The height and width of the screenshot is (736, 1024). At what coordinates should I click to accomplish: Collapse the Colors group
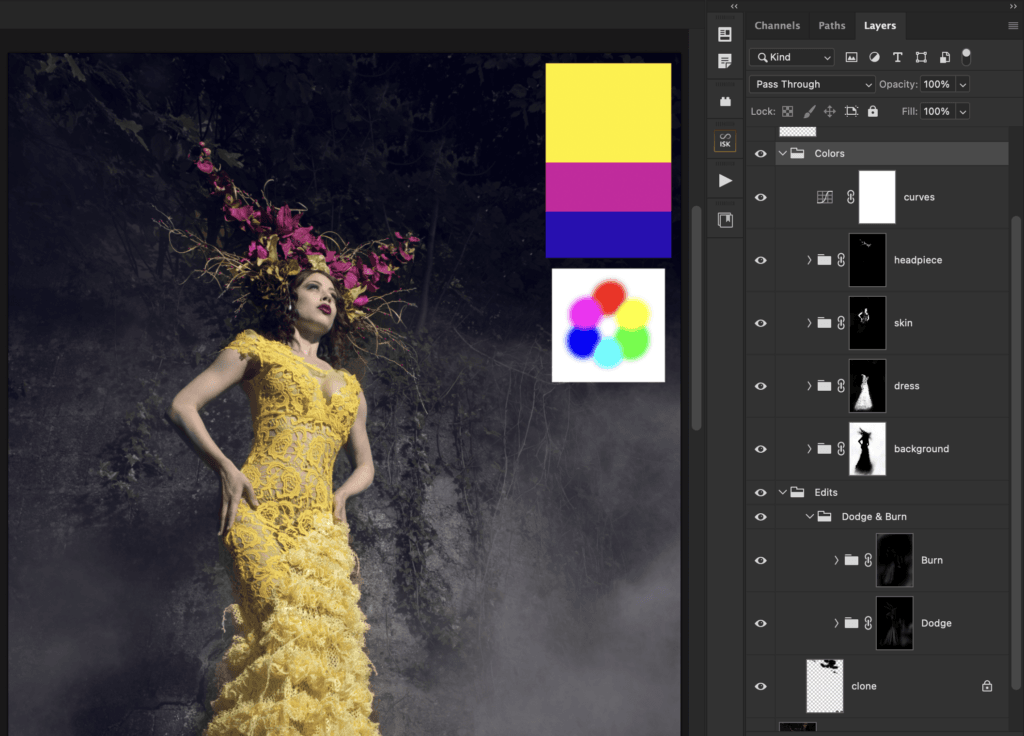782,153
